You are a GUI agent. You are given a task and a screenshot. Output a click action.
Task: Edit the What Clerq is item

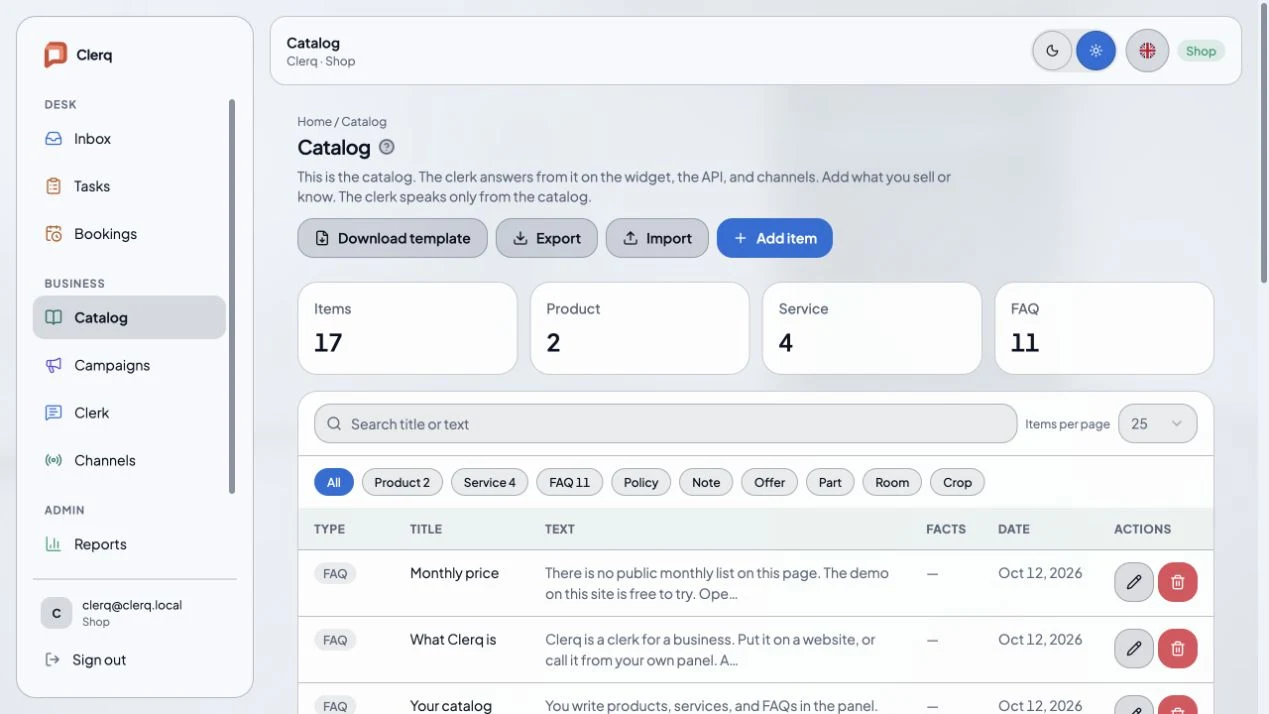1134,649
